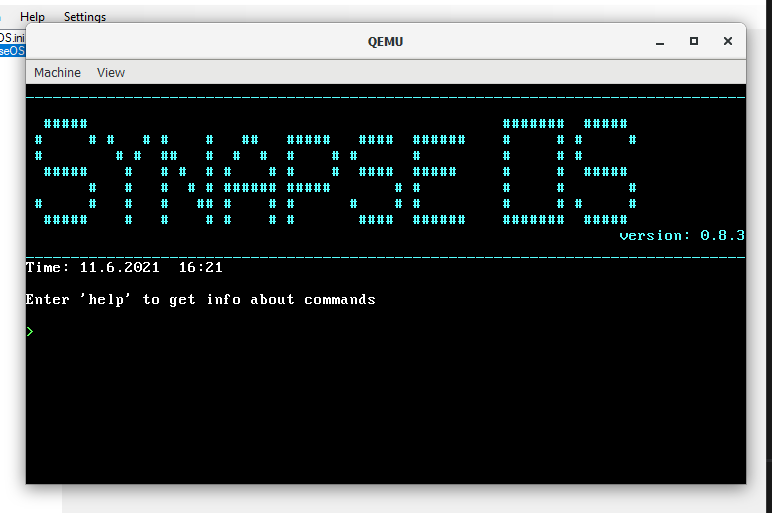Click the upper cyan dashed separator line
This screenshot has height=513, width=772.
386,97
